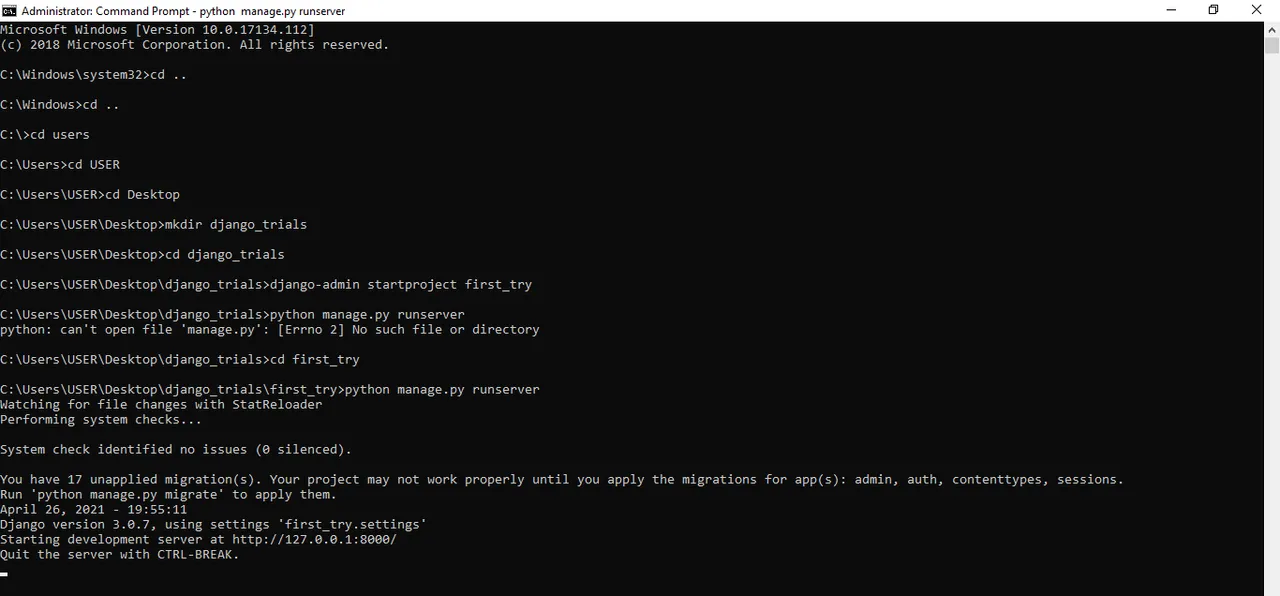The image size is (1280, 596).
Task: Click the 'System check identified no issues' line
Action: point(175,449)
